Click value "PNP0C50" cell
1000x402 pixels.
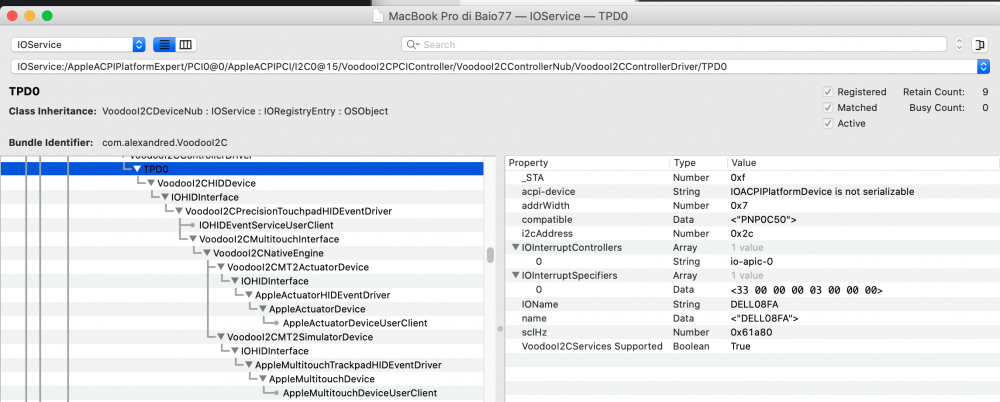click(764, 220)
